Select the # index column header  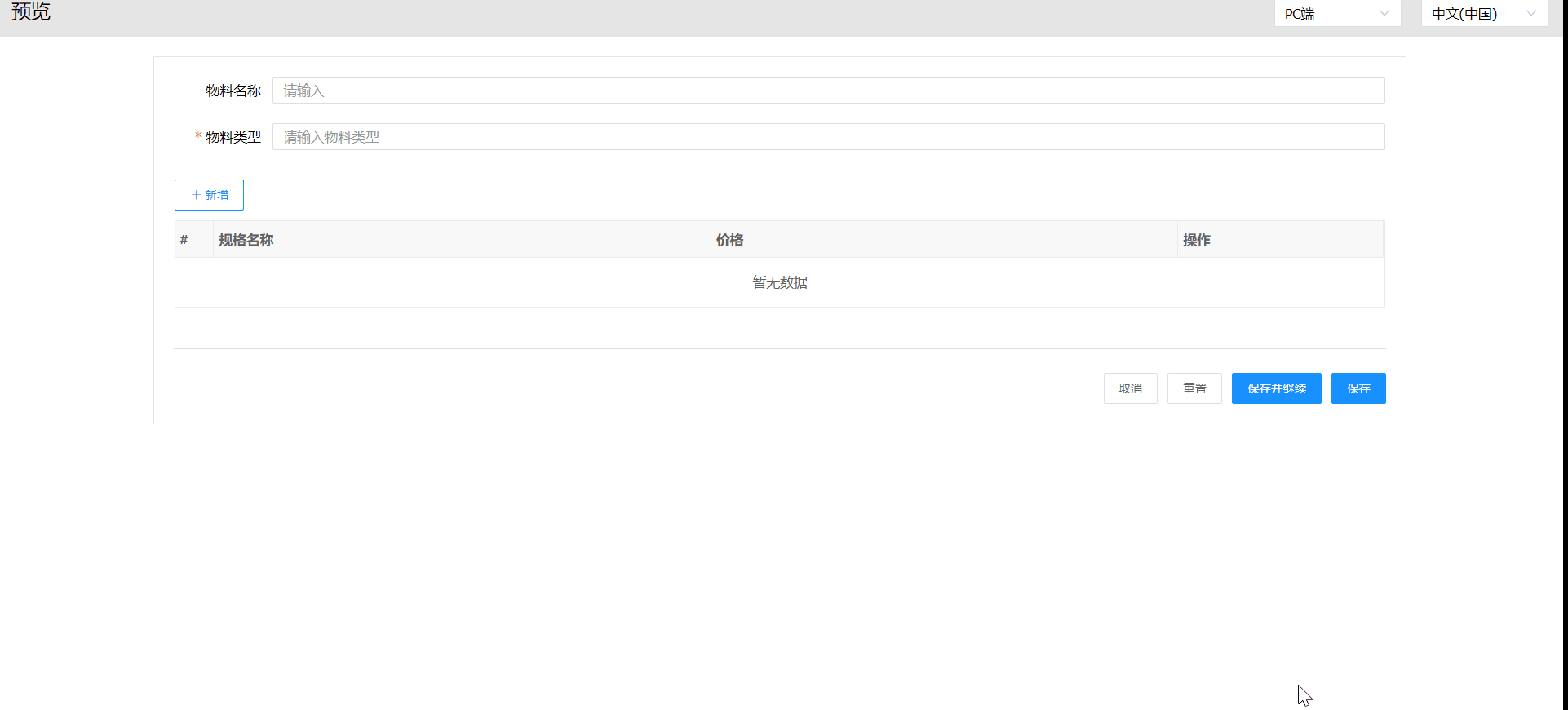pos(184,240)
